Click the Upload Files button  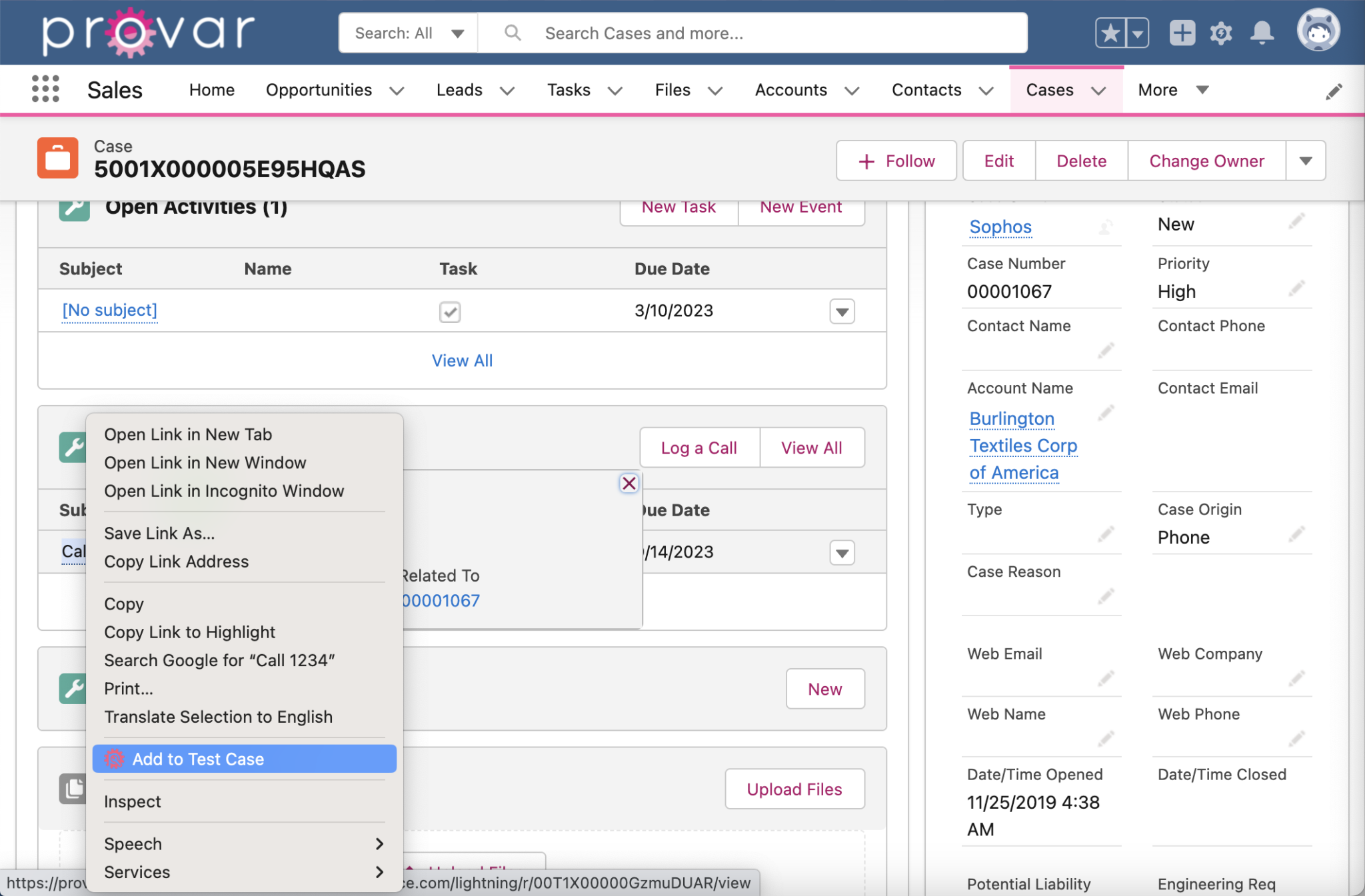pos(794,789)
